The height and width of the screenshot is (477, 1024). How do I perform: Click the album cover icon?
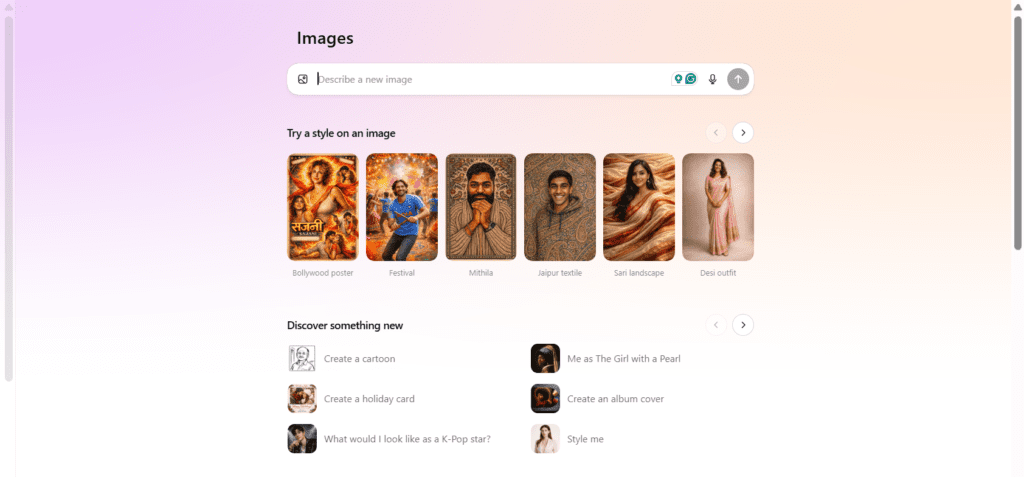click(545, 398)
